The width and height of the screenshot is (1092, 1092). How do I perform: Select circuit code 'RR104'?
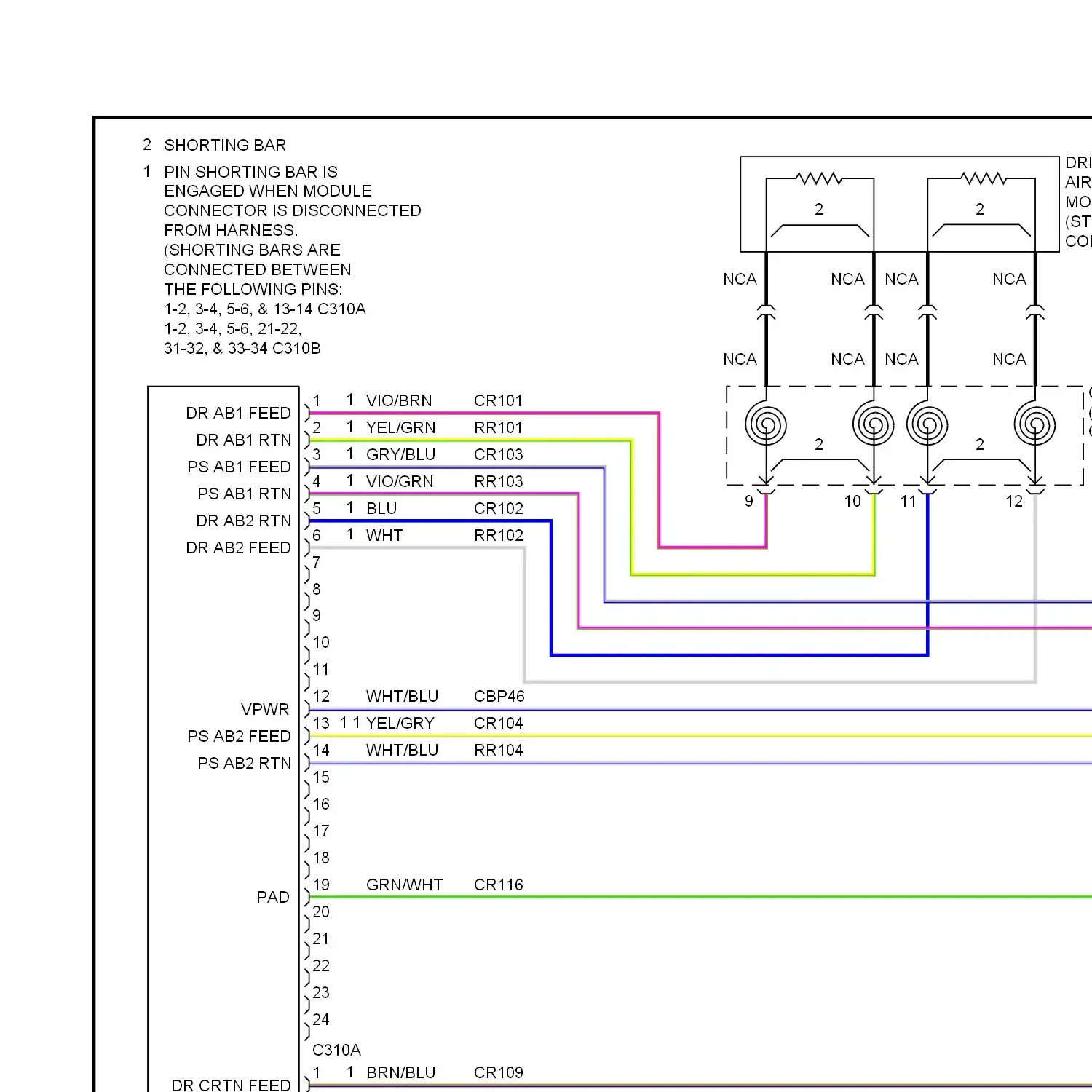[x=498, y=750]
